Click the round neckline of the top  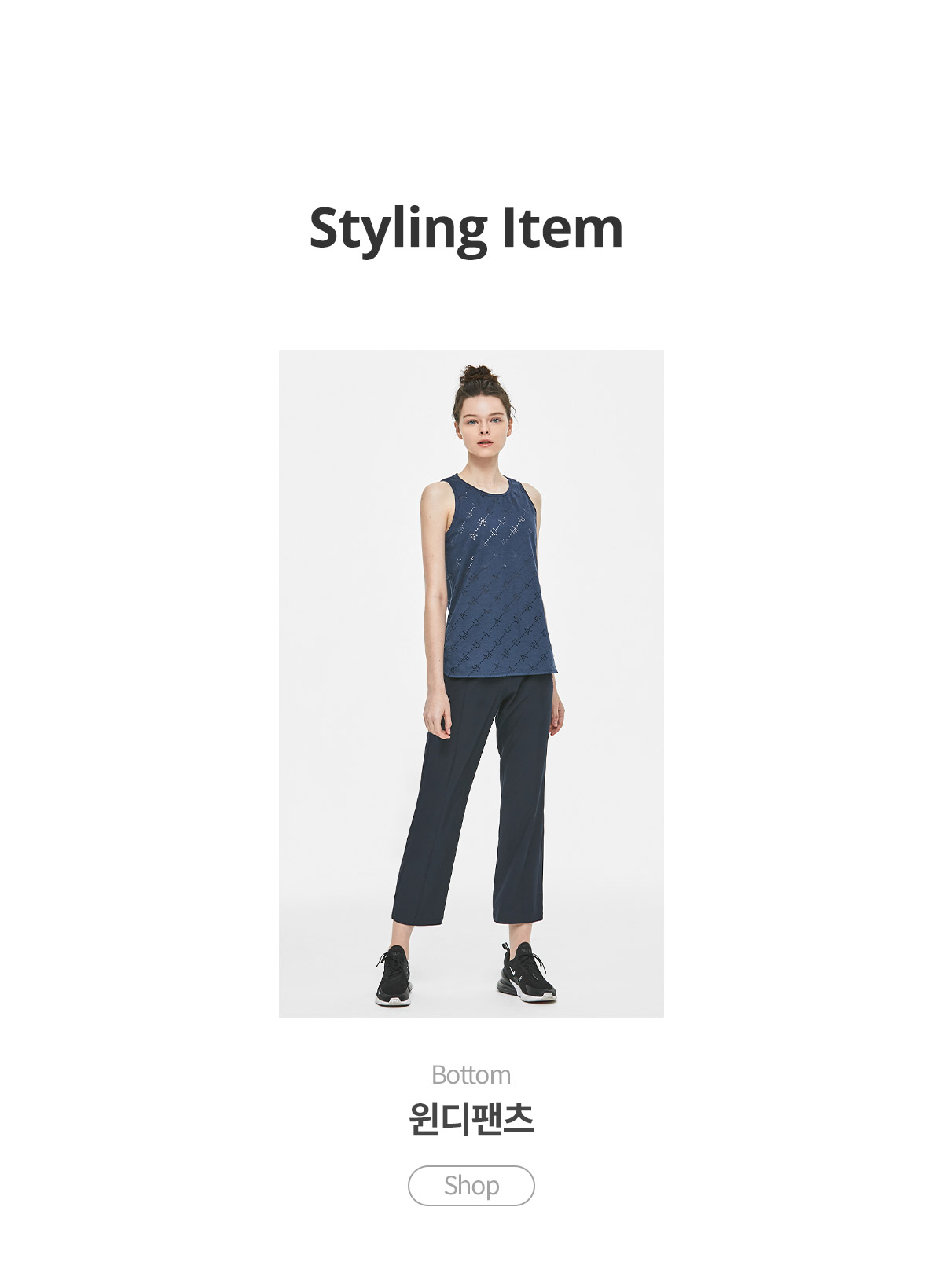486,484
